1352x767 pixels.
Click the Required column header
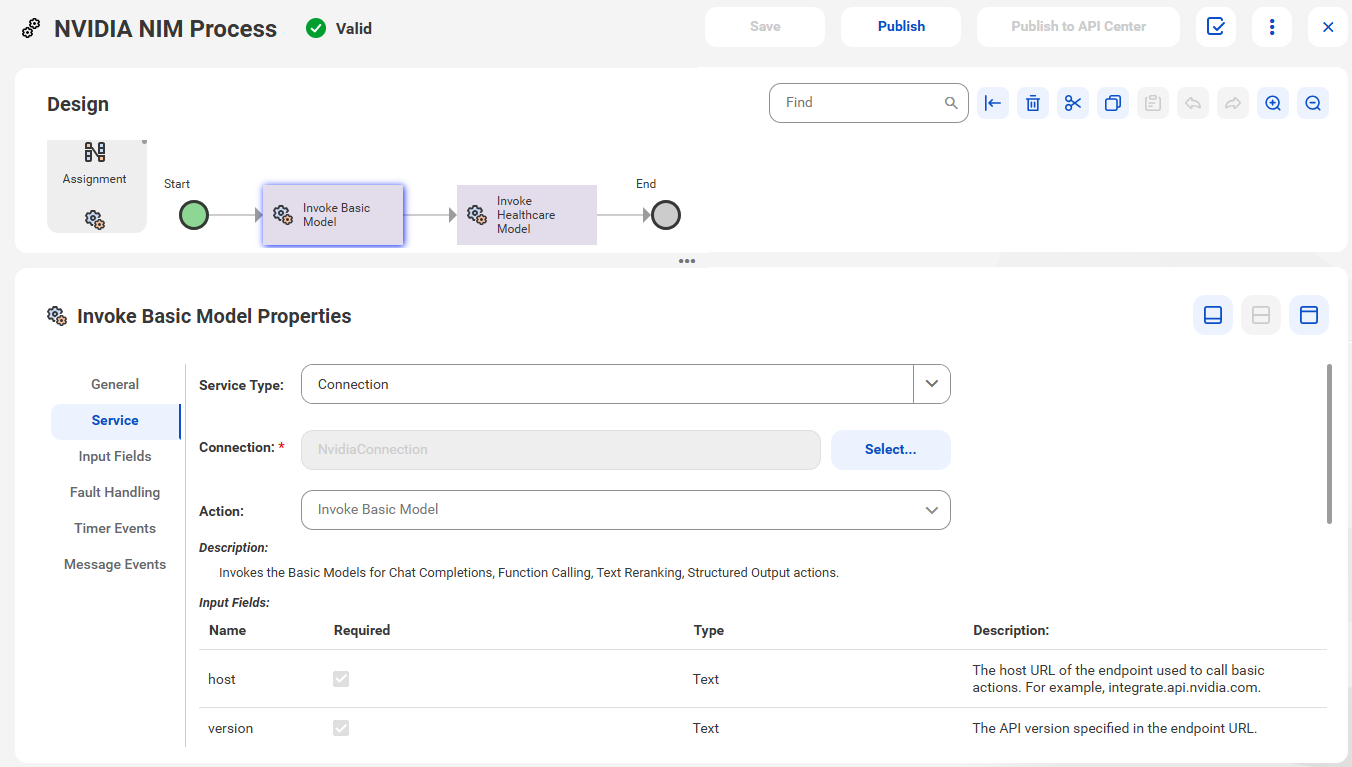pyautogui.click(x=362, y=630)
